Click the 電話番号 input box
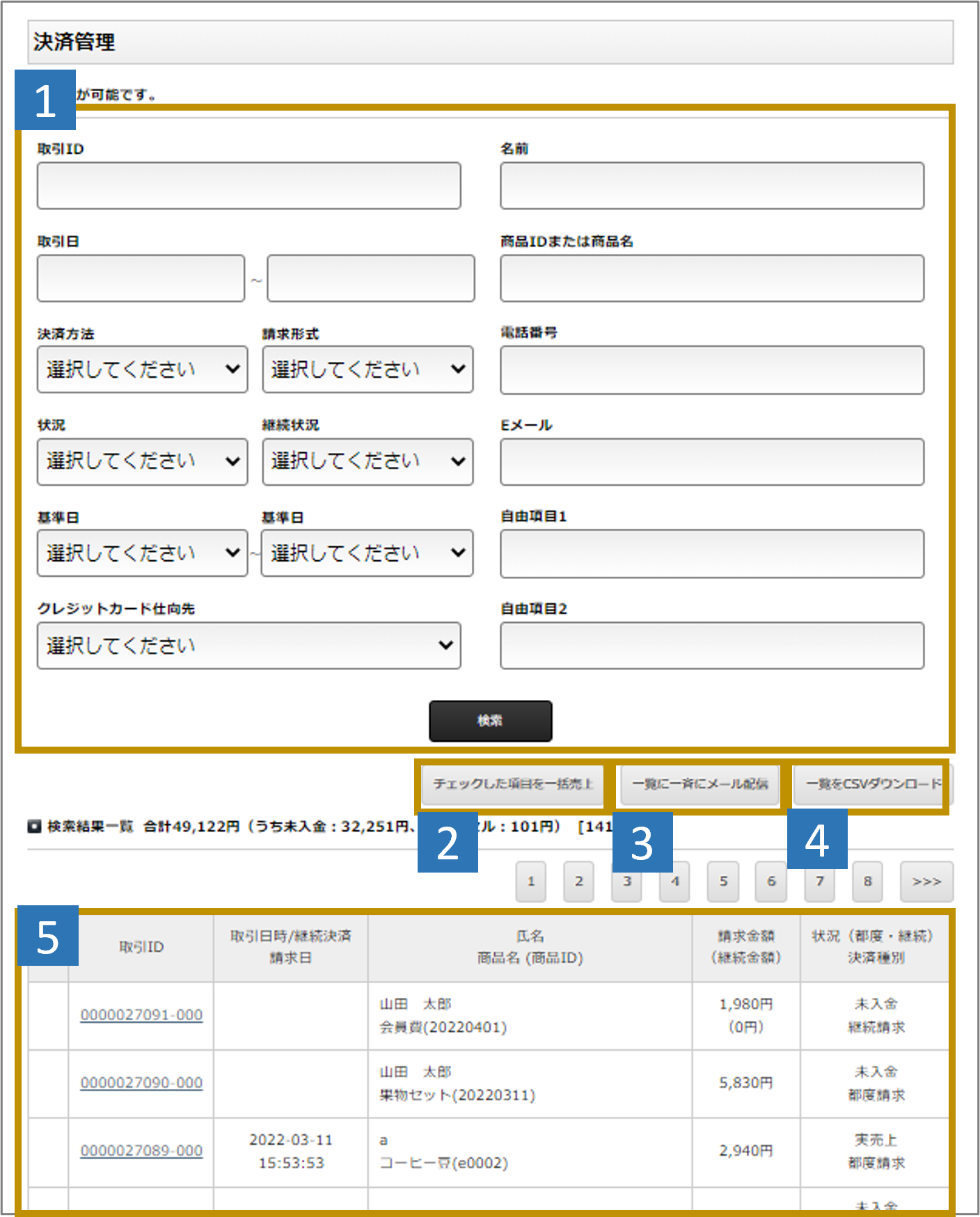Viewport: 980px width, 1217px height. pyautogui.click(x=711, y=370)
